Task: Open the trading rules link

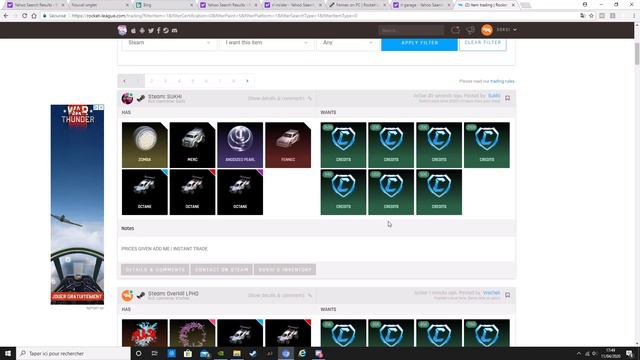Action: 502,81
